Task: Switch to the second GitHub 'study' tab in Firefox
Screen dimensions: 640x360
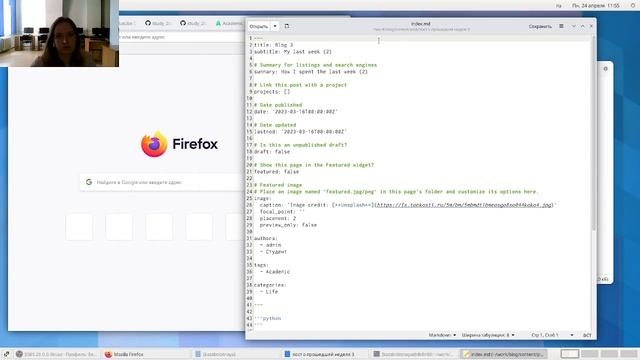Action: pos(193,23)
